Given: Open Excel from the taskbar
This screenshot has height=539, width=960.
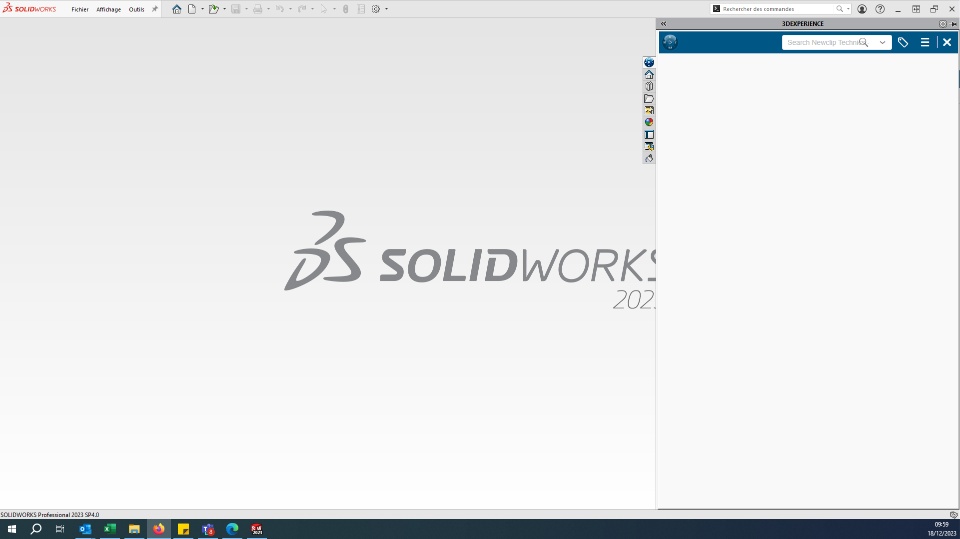Looking at the screenshot, I should pyautogui.click(x=110, y=529).
